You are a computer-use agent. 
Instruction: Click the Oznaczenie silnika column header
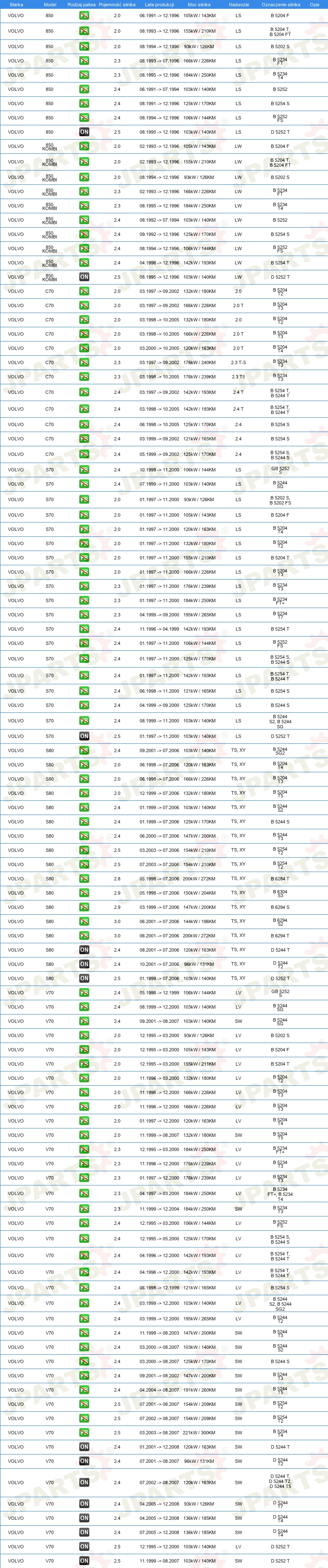(x=281, y=4)
